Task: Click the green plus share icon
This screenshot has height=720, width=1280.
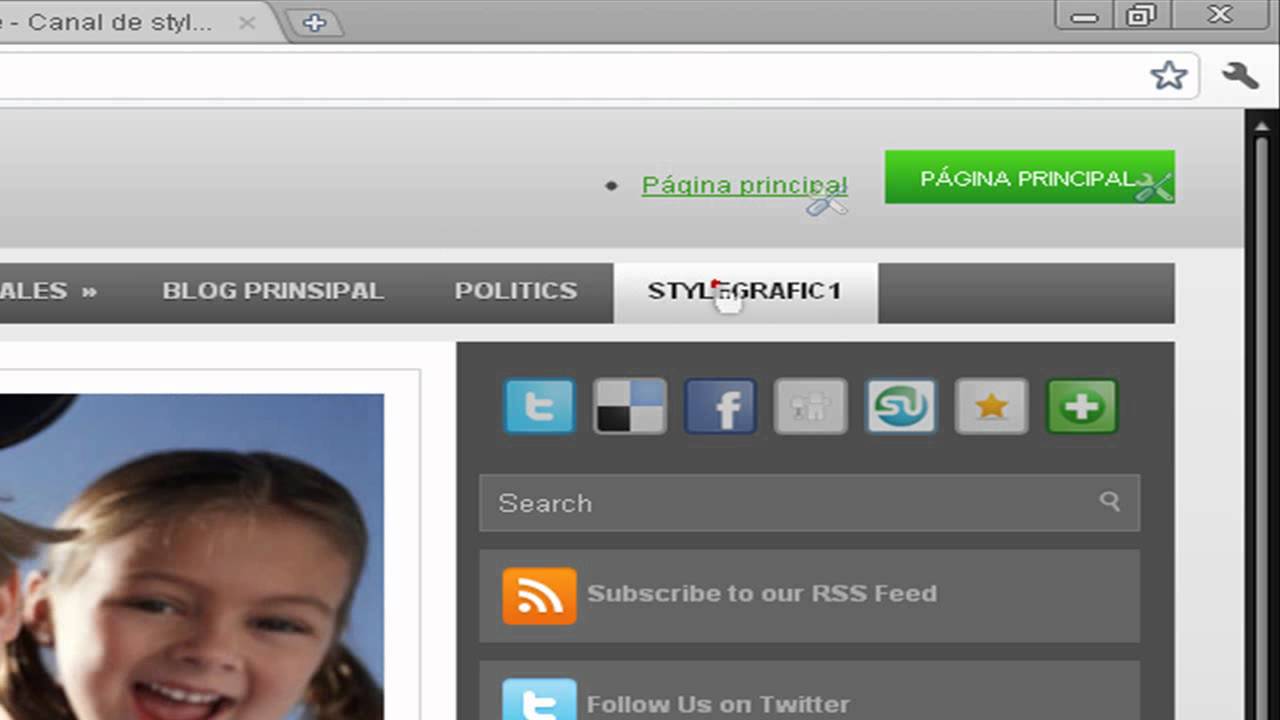Action: (1082, 406)
